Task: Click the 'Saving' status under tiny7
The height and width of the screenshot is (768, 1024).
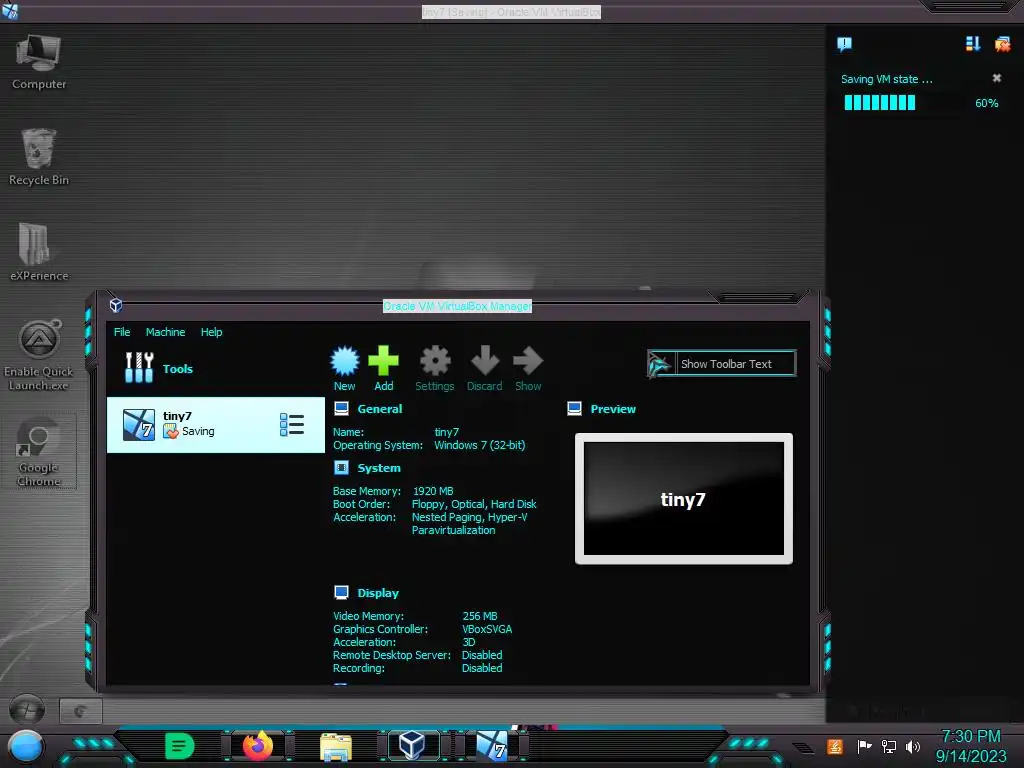Action: click(198, 431)
